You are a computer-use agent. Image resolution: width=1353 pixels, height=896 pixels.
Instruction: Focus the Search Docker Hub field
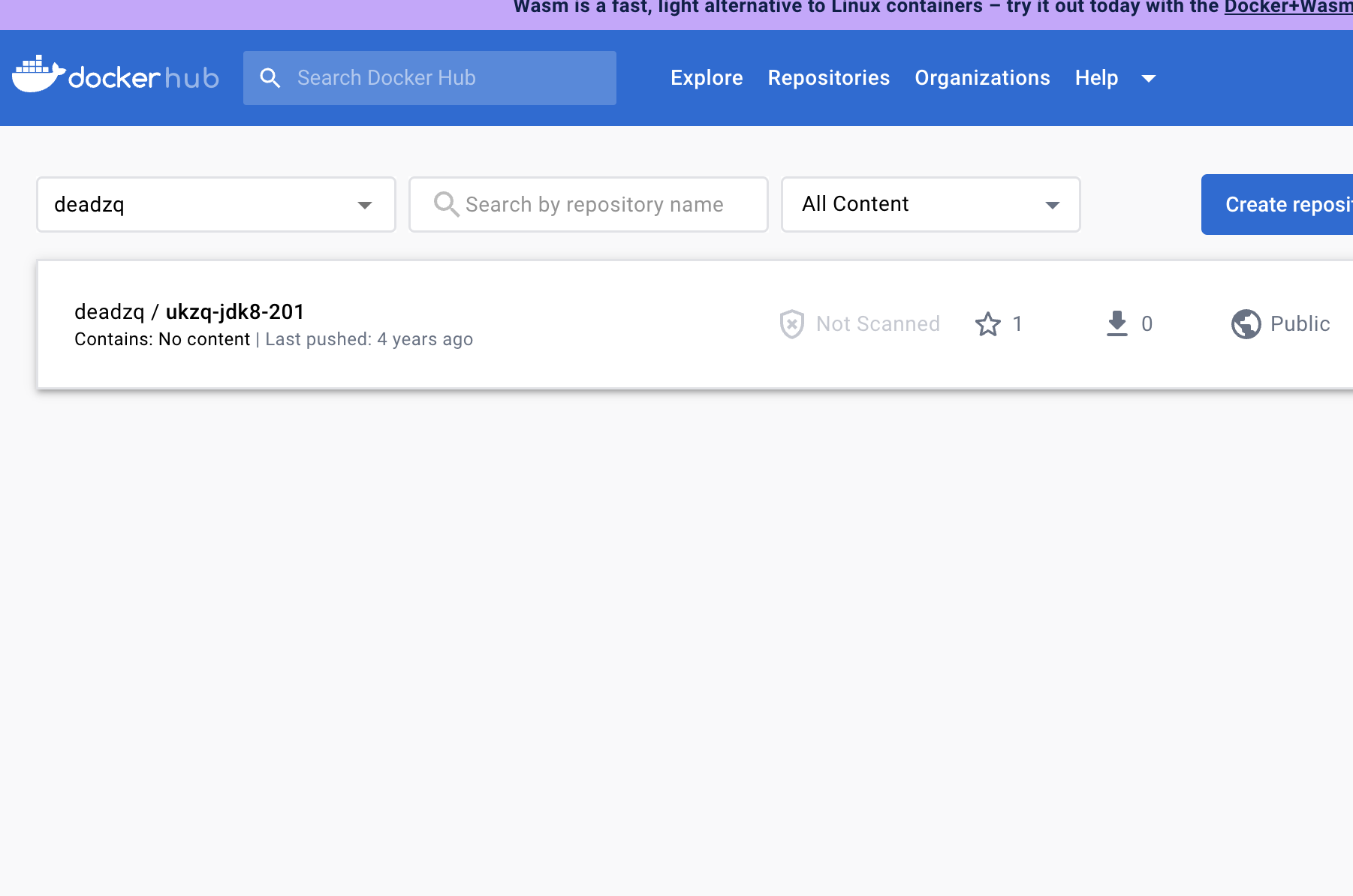[x=429, y=78]
